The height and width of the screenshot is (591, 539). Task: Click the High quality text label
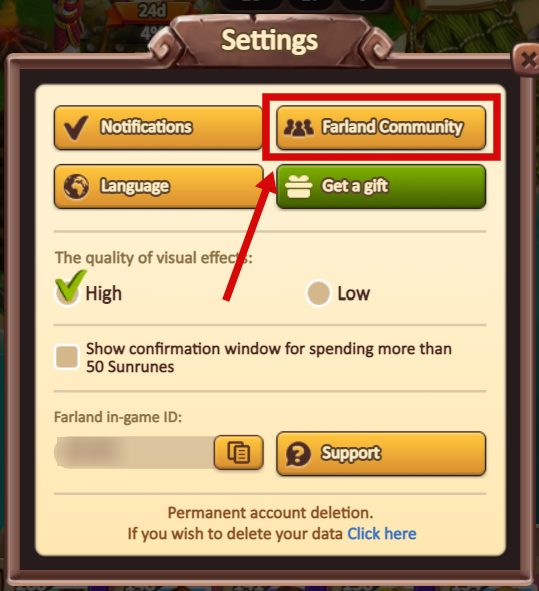pos(104,293)
